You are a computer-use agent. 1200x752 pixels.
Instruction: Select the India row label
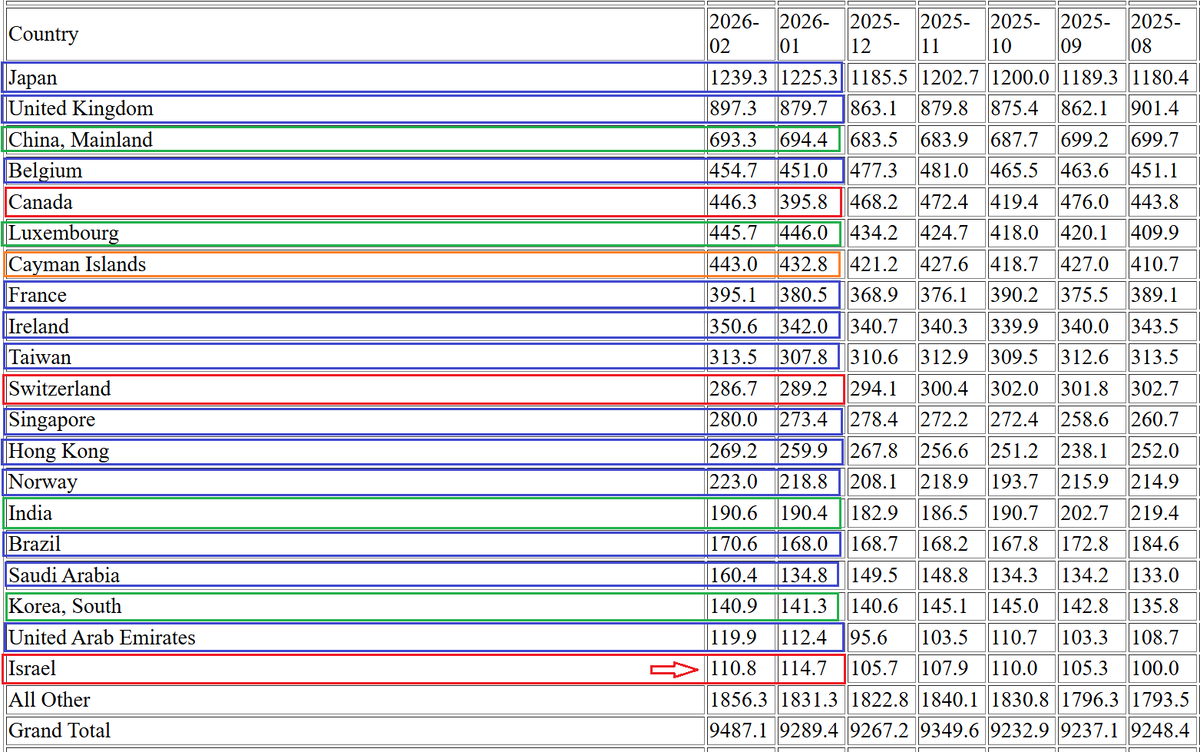point(31,513)
